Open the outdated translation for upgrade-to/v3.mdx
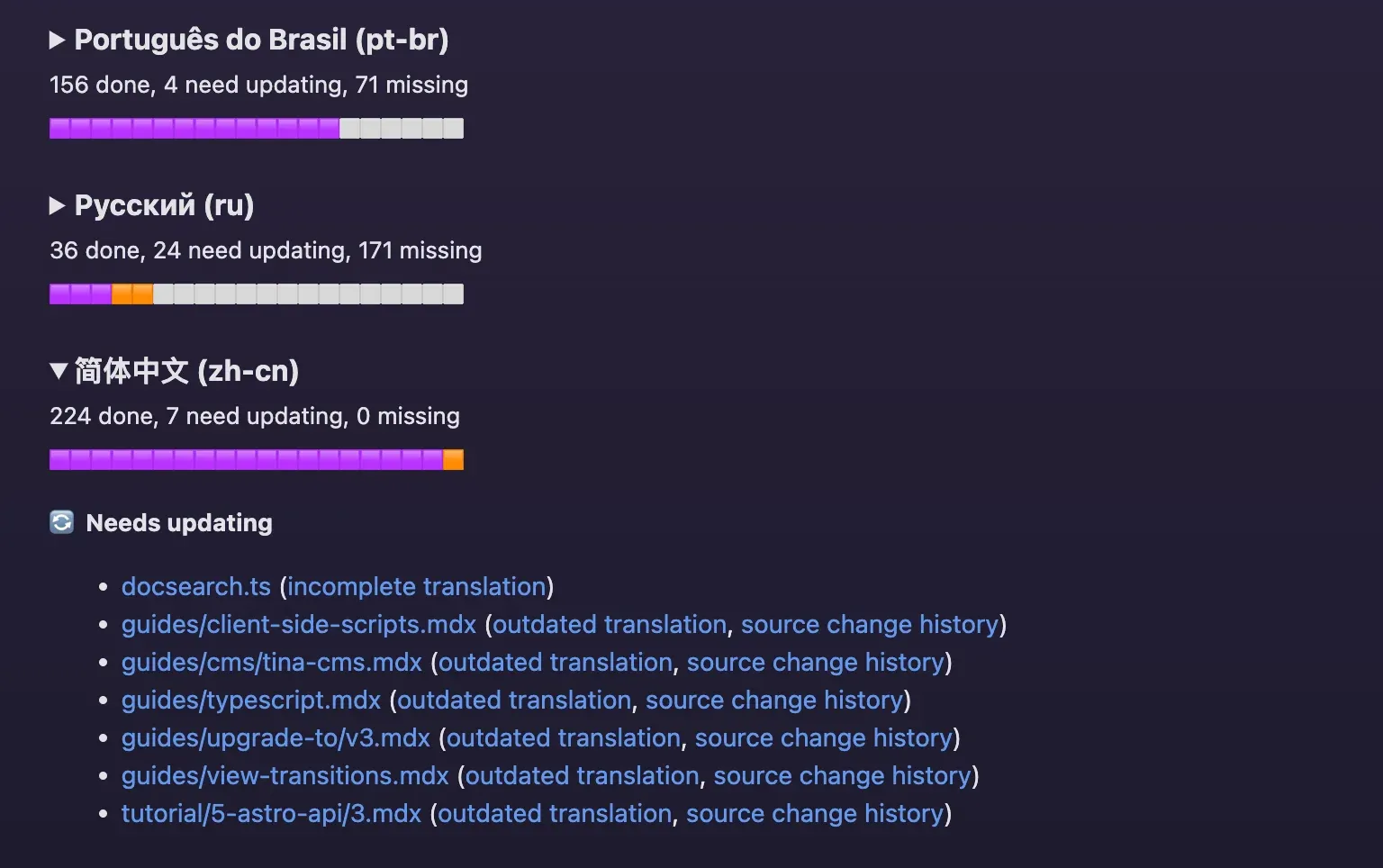 pyautogui.click(x=563, y=737)
